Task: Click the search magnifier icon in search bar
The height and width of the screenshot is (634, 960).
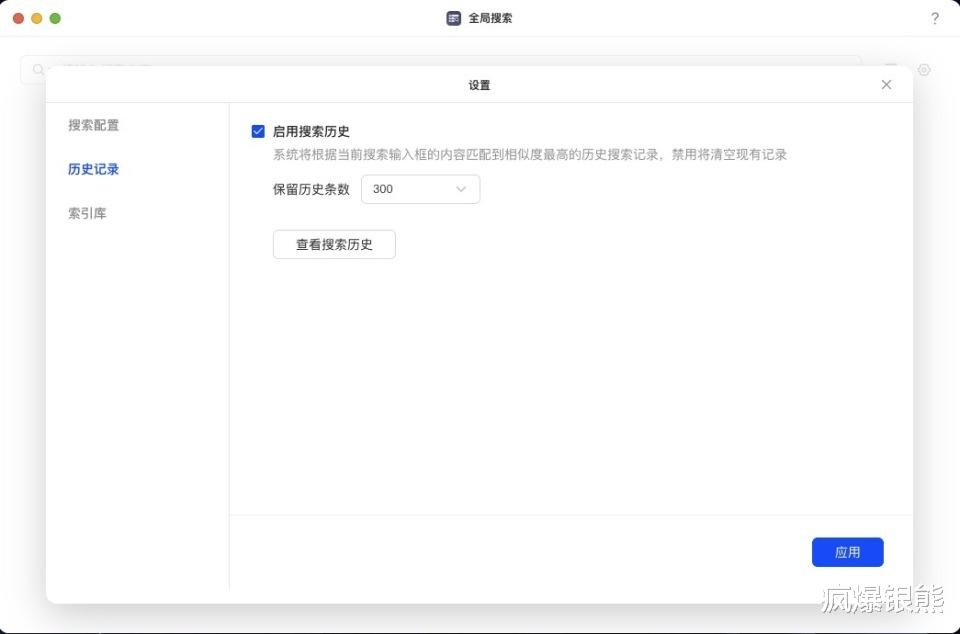Action: (38, 69)
